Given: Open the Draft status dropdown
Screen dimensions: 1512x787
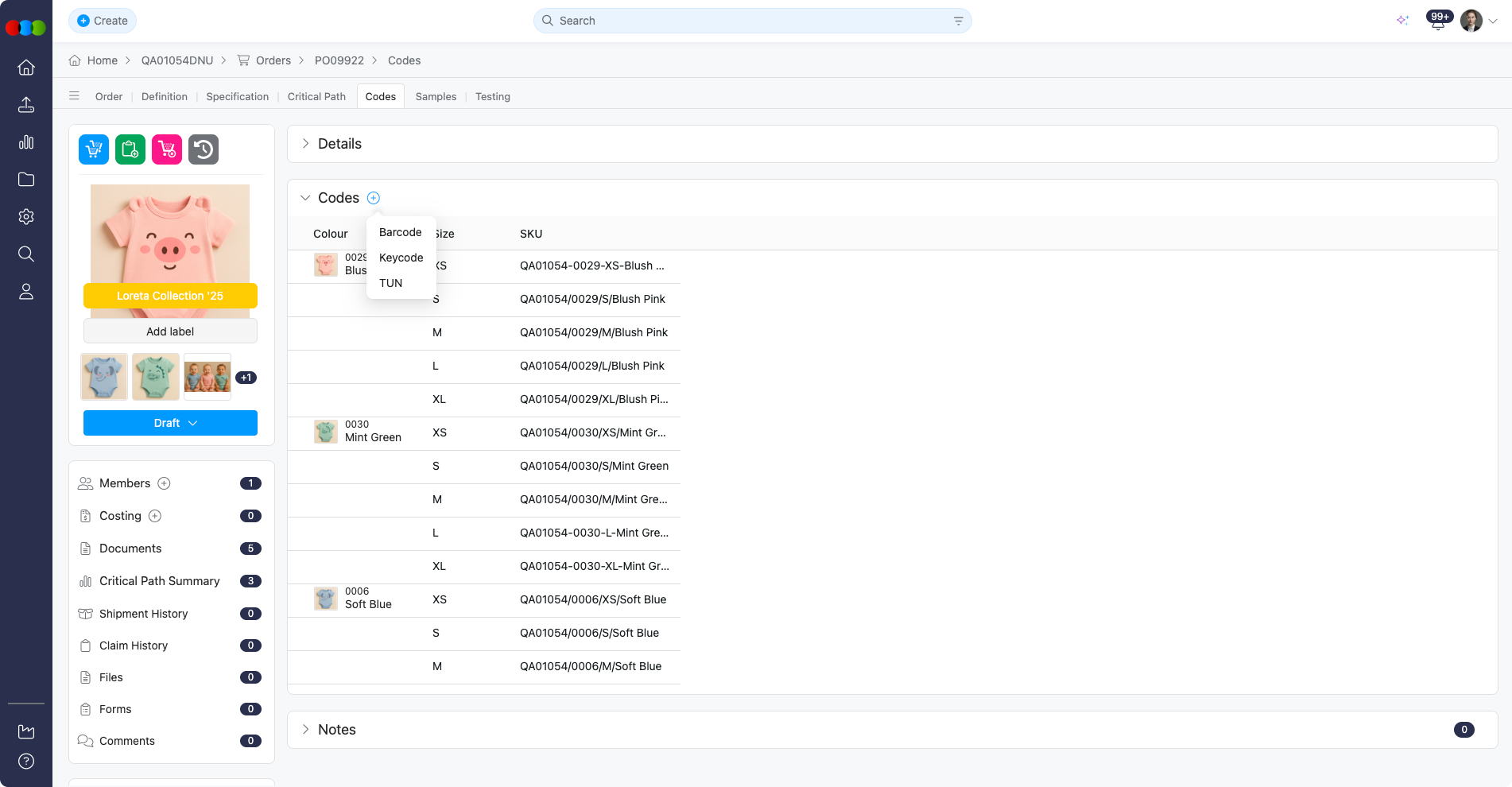Looking at the screenshot, I should click(170, 423).
